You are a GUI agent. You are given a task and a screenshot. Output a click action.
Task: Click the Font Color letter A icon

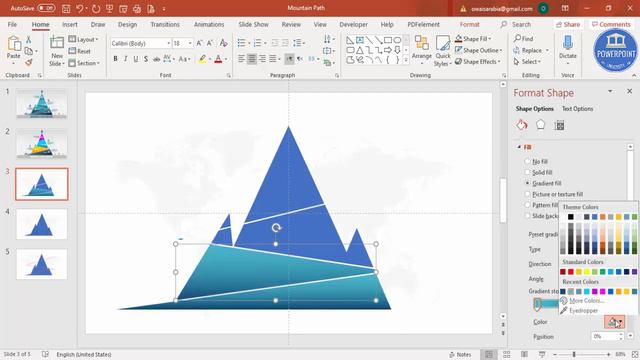pyautogui.click(x=218, y=60)
